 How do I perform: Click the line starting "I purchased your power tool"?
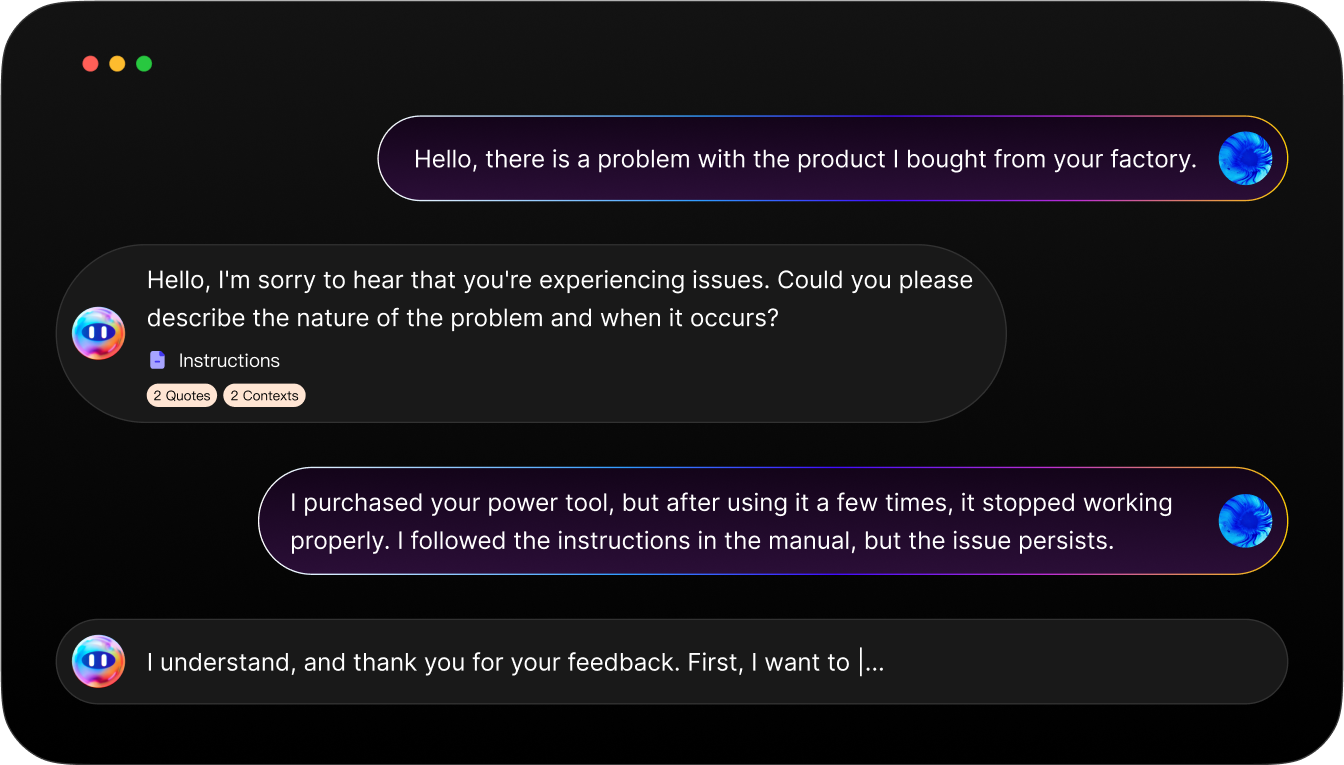[x=730, y=502]
